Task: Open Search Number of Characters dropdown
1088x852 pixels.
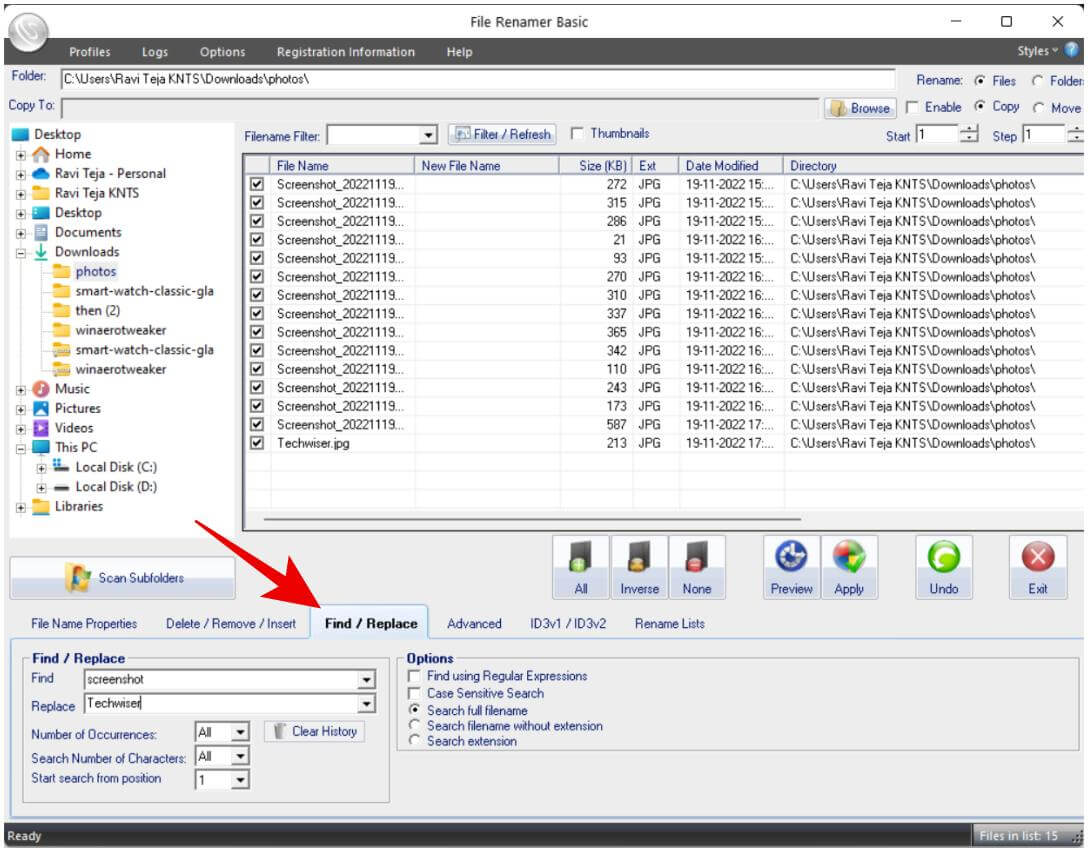Action: point(239,756)
